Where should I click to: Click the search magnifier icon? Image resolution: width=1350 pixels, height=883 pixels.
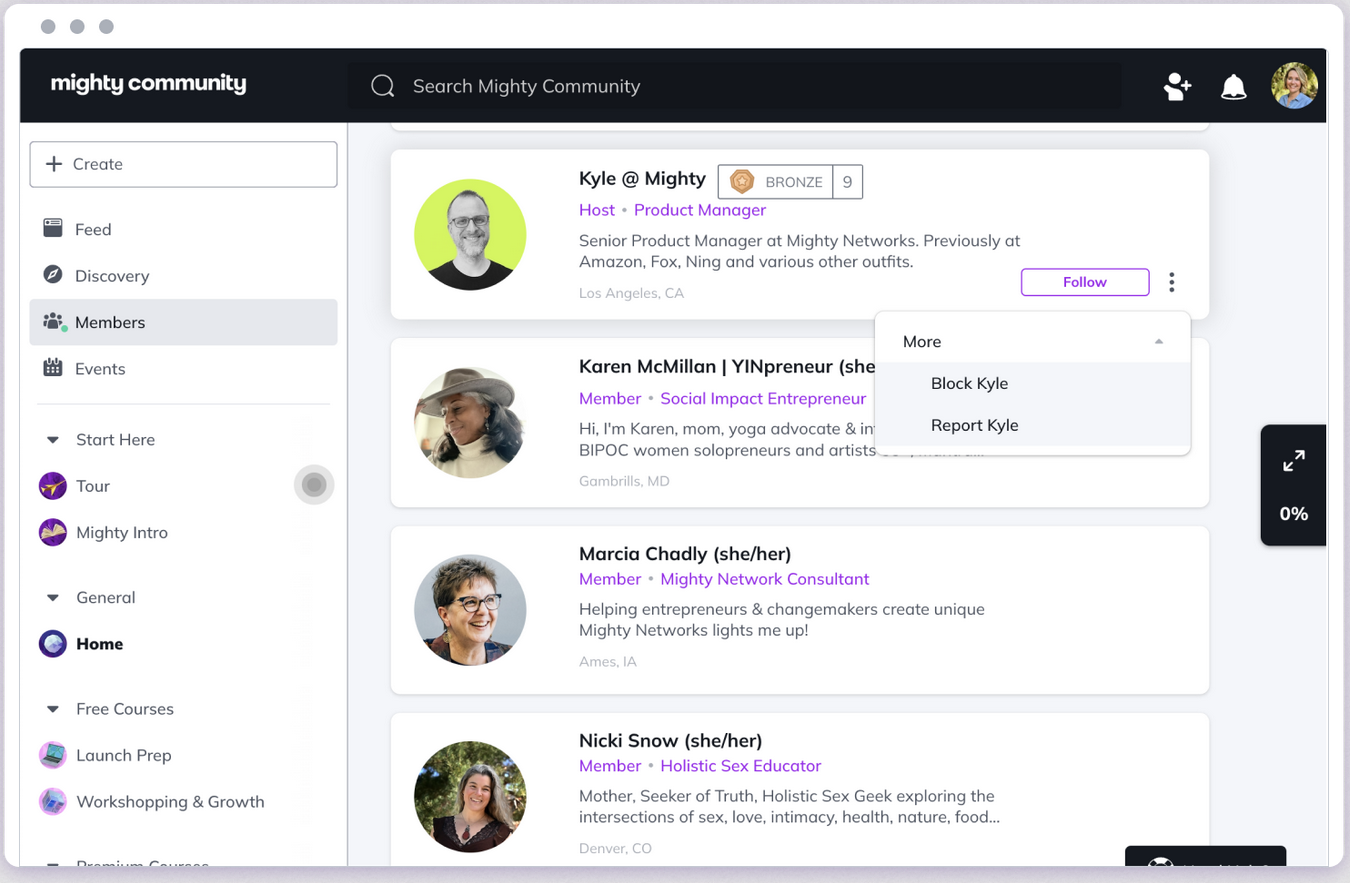click(x=382, y=86)
